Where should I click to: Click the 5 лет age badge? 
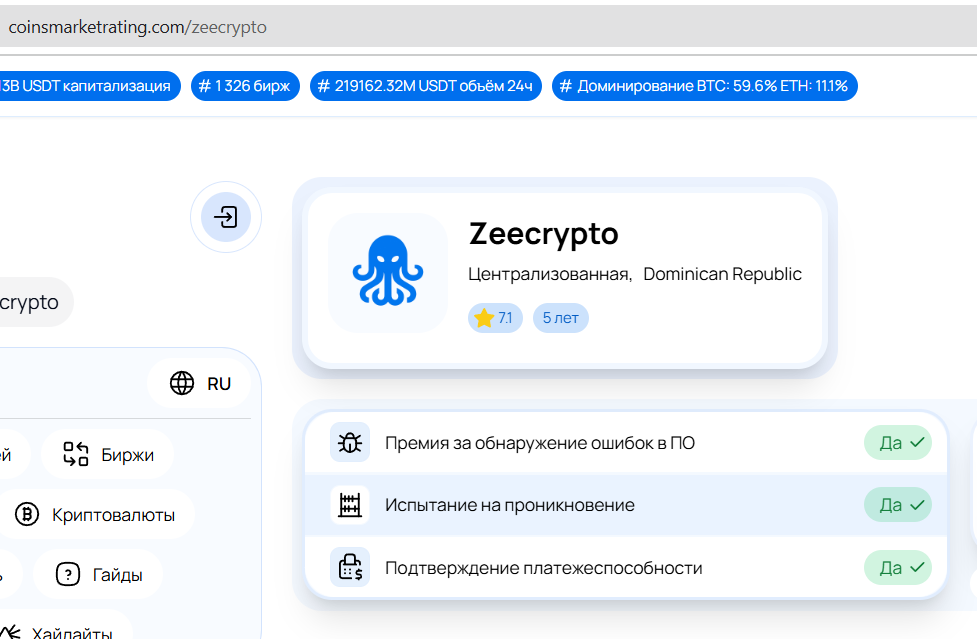560,318
